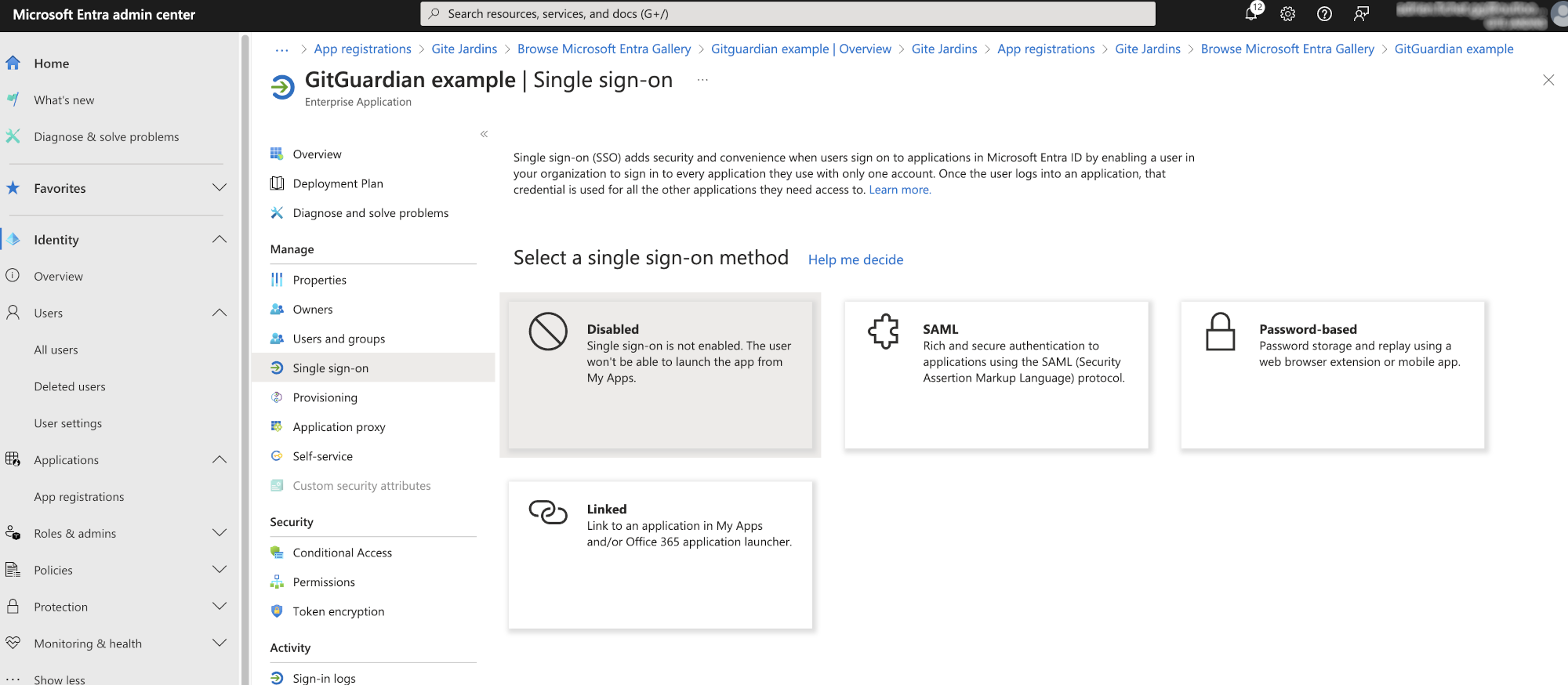Click Diagnose & solve problems in sidebar

tap(107, 136)
